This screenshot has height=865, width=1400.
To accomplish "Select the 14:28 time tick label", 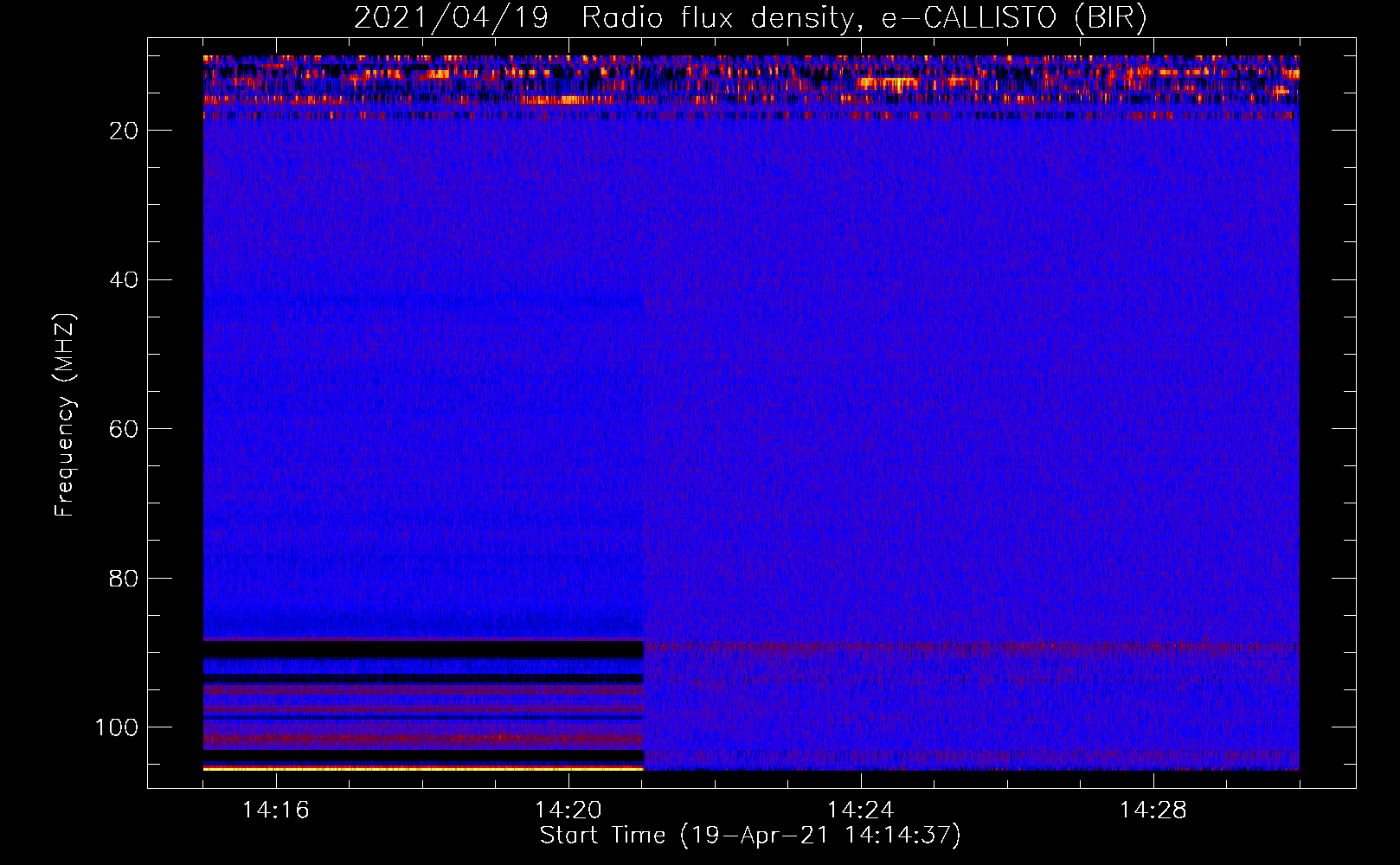I will [1153, 810].
